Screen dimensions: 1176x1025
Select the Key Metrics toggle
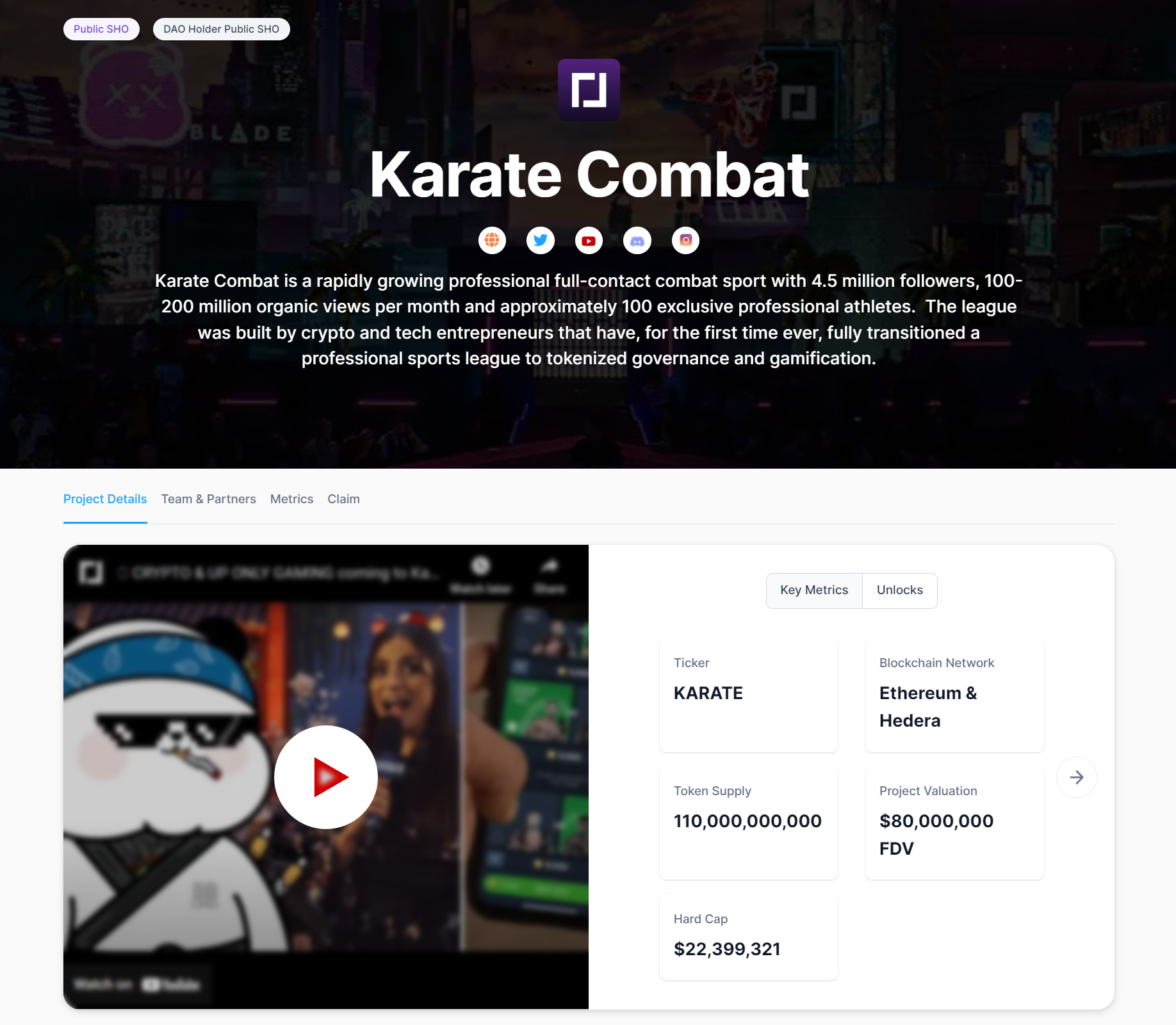pyautogui.click(x=814, y=590)
